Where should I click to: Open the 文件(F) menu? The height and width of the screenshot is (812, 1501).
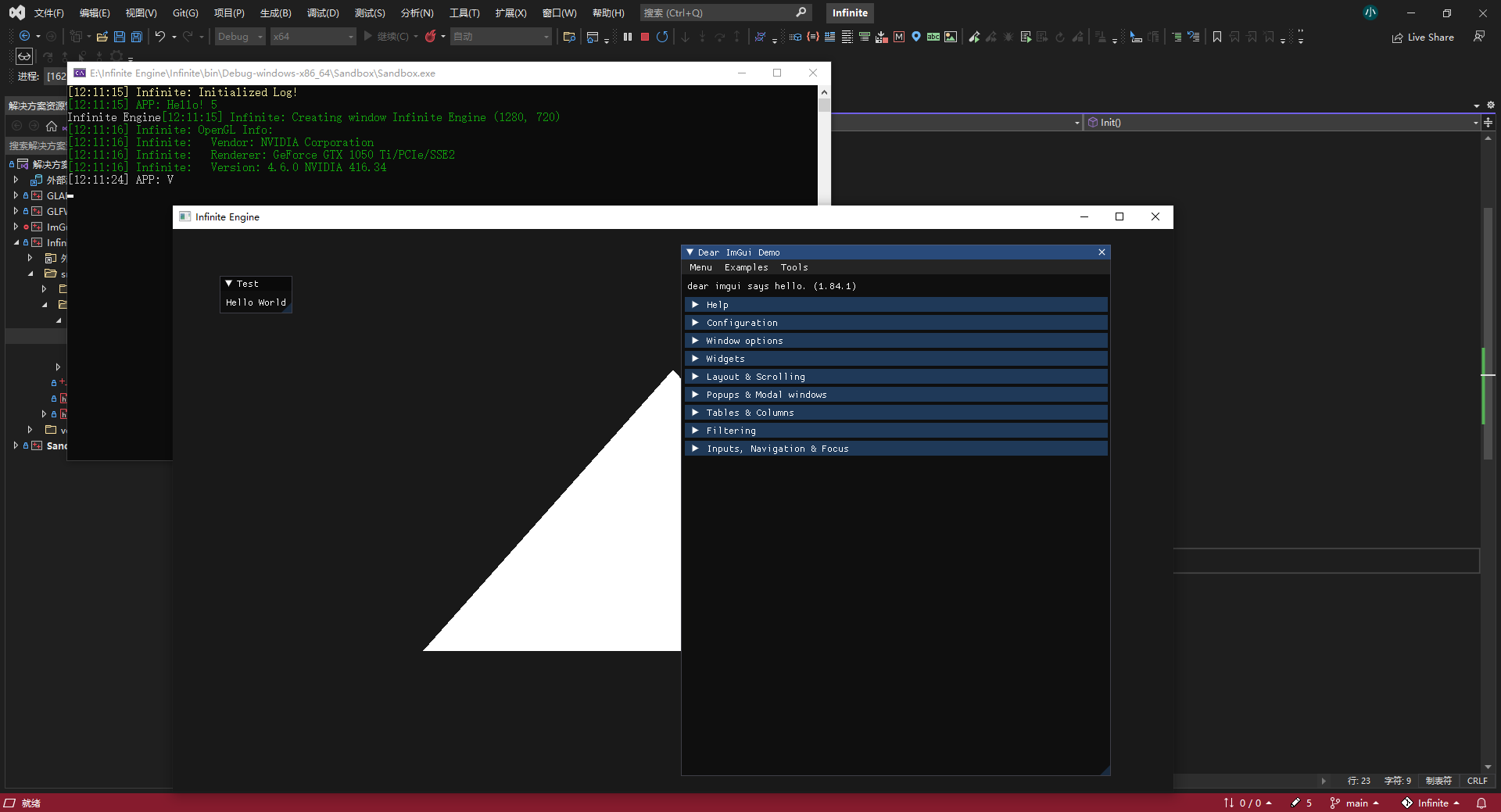(48, 13)
